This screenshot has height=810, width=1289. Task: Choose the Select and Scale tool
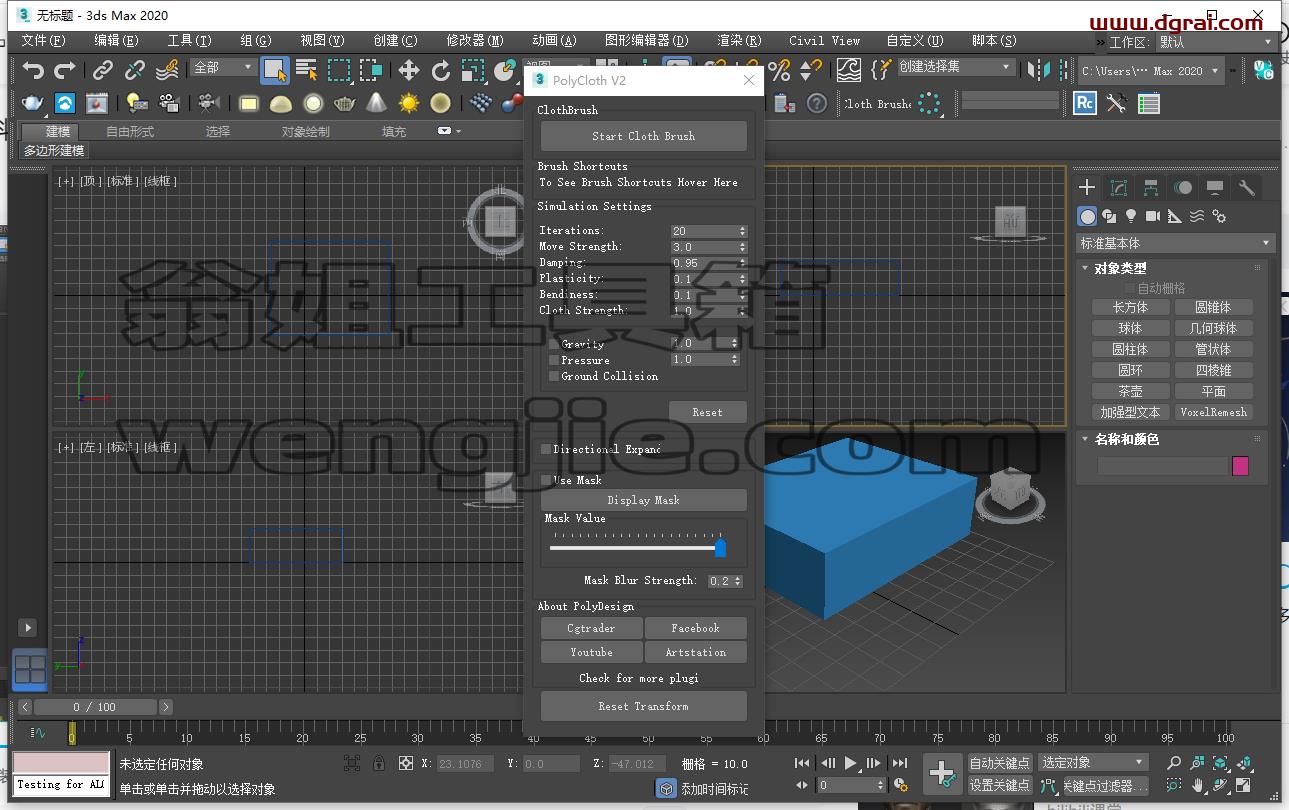point(473,70)
